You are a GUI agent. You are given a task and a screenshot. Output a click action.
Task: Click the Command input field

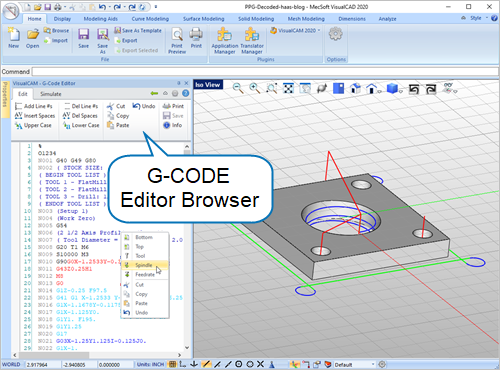point(265,72)
